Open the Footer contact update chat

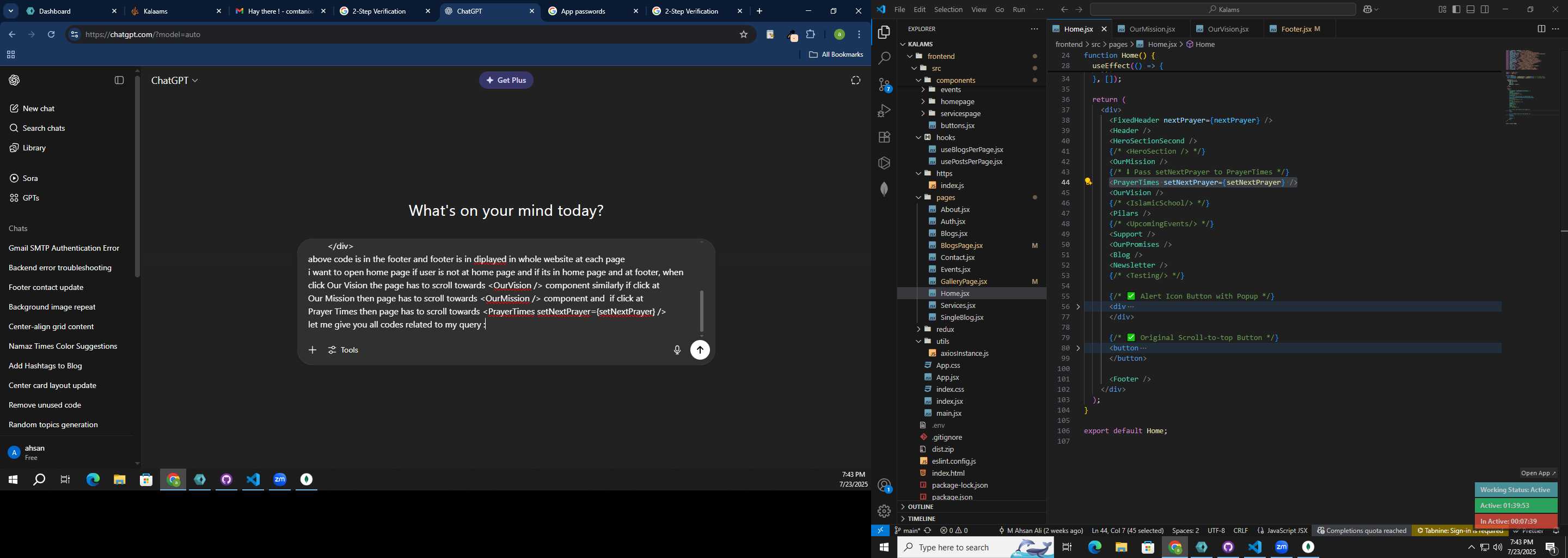[x=46, y=288]
